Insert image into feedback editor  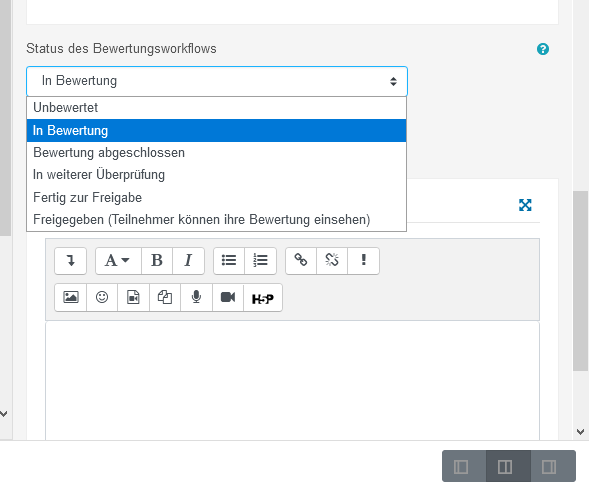tap(71, 298)
